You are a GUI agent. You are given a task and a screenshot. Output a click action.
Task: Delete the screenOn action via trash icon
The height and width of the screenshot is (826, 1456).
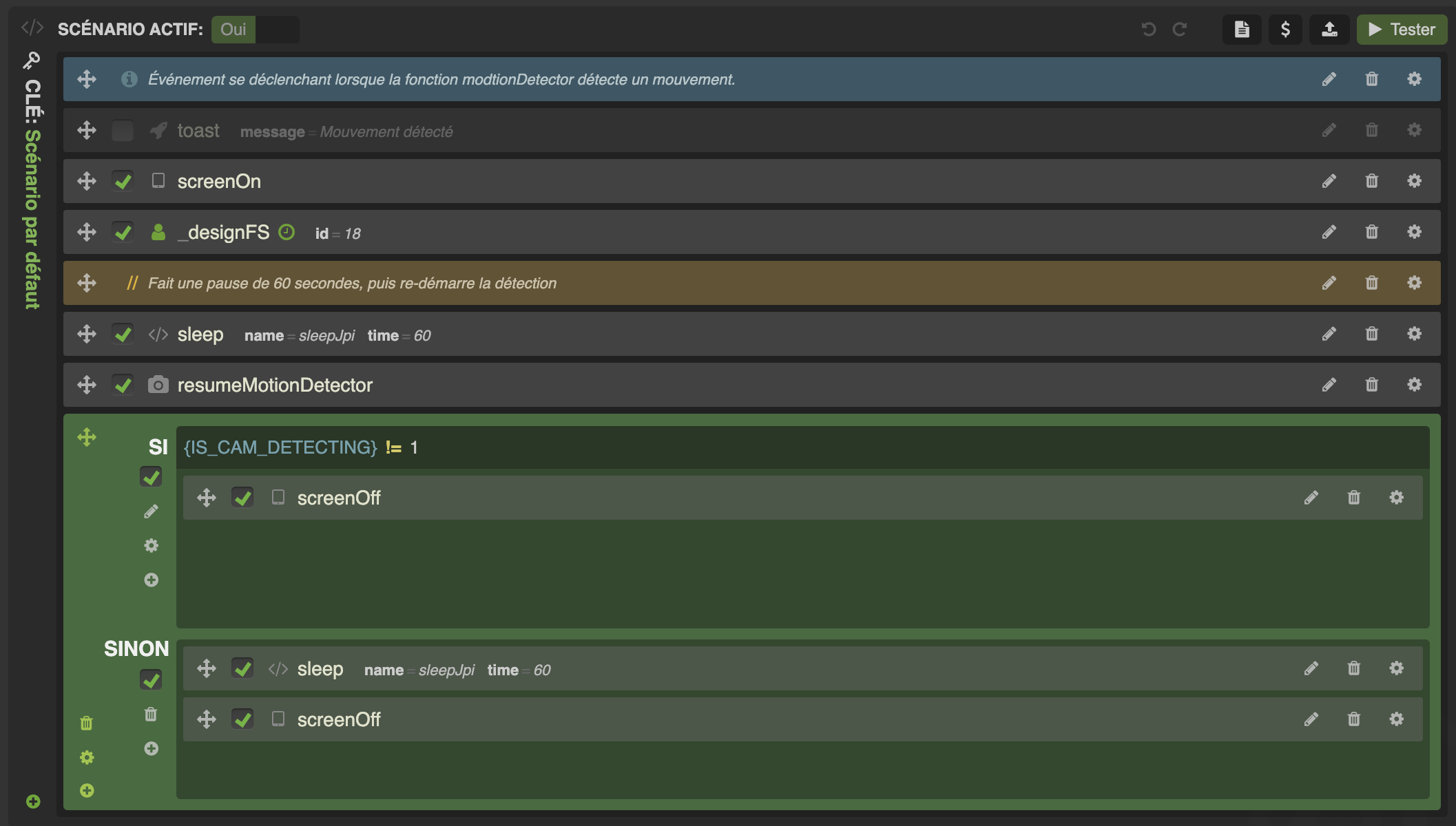1371,180
